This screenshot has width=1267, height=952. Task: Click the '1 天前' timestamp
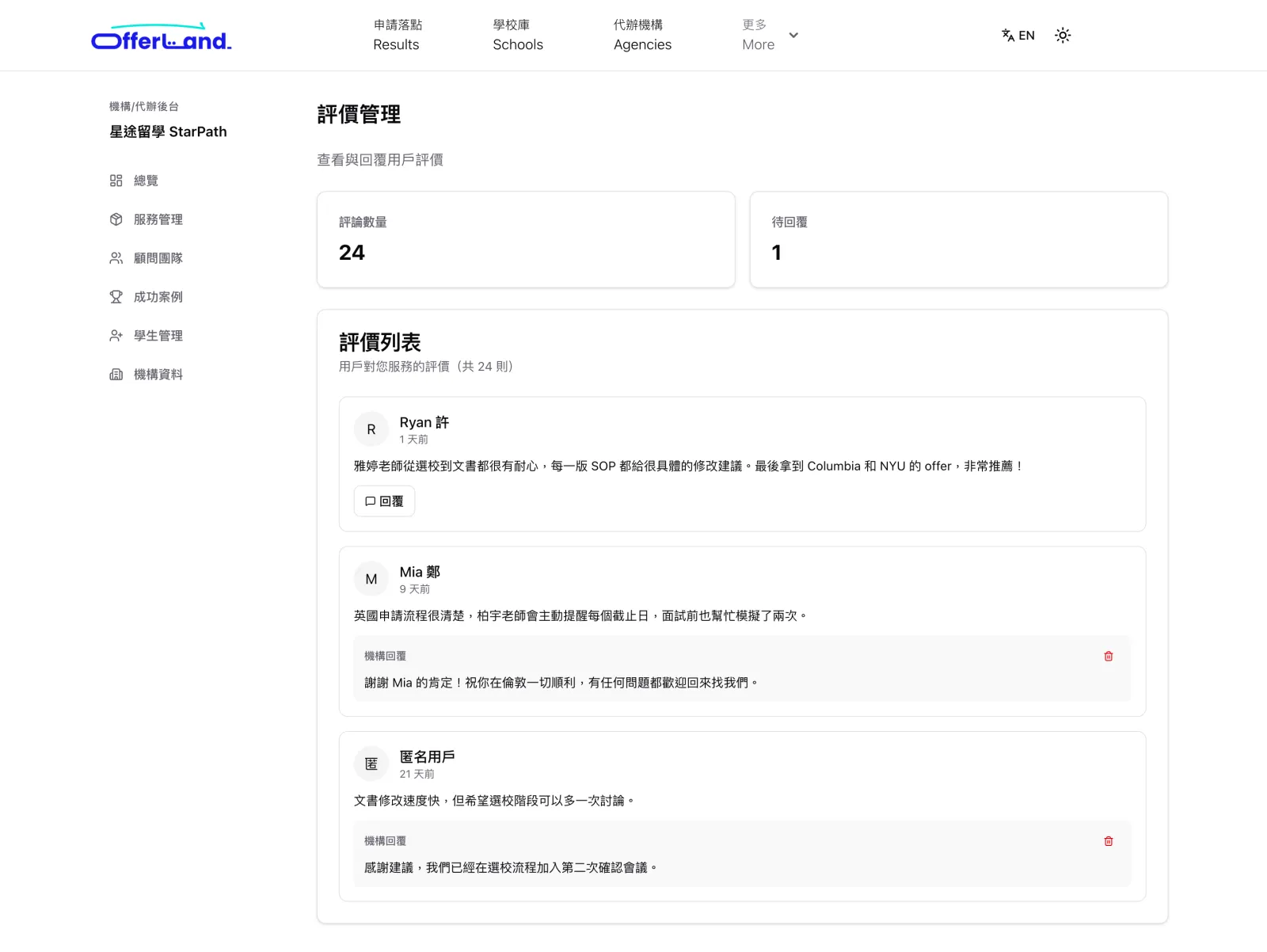413,440
